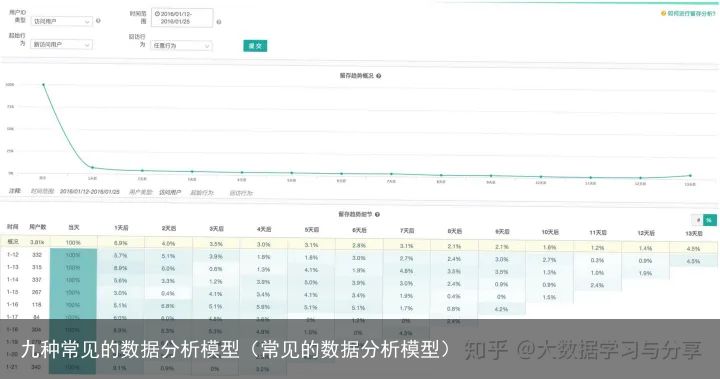
Task: Click the 1天后 column header
Action: (121, 228)
